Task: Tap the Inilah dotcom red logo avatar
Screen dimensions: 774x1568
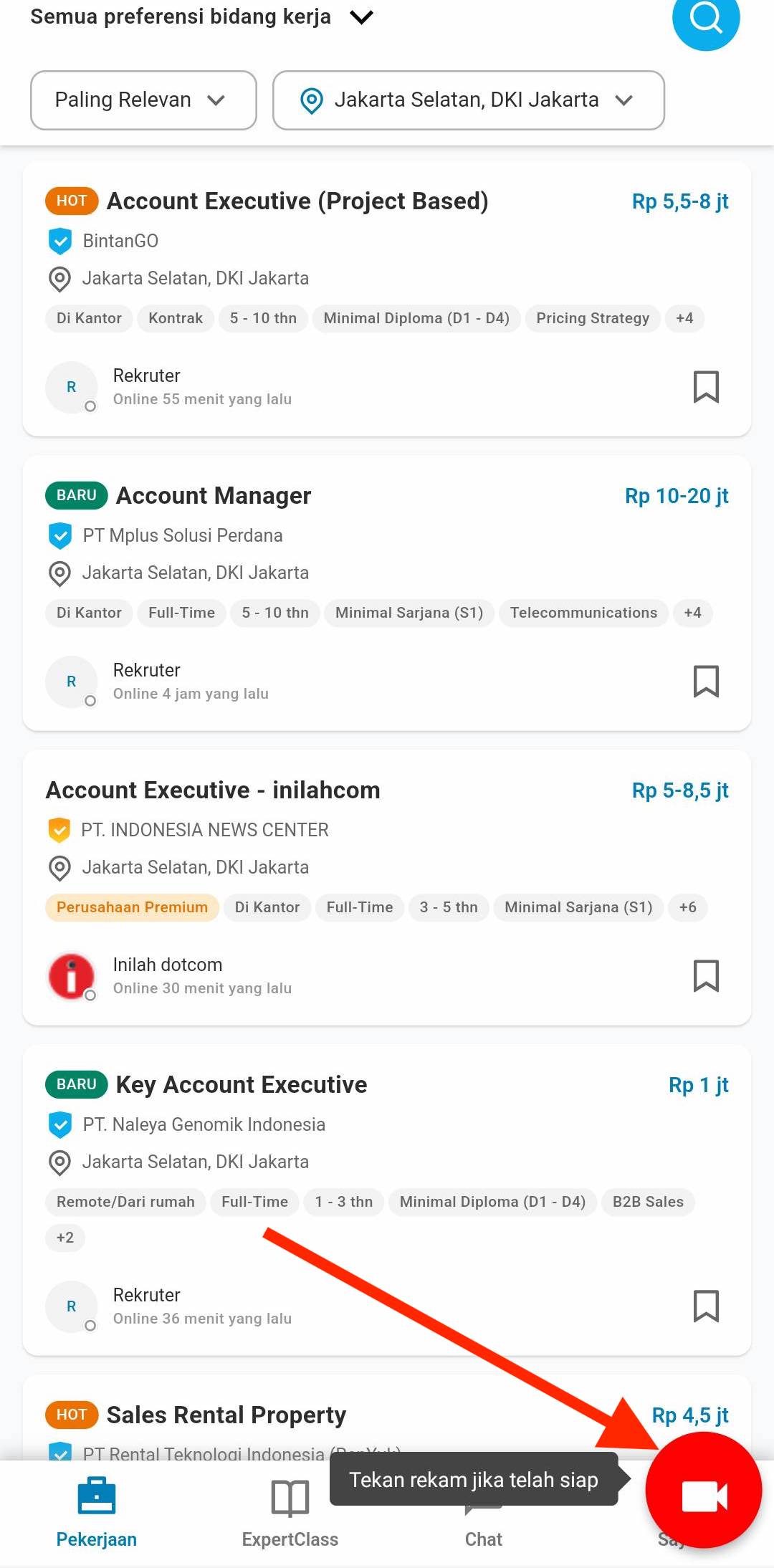Action: point(71,976)
